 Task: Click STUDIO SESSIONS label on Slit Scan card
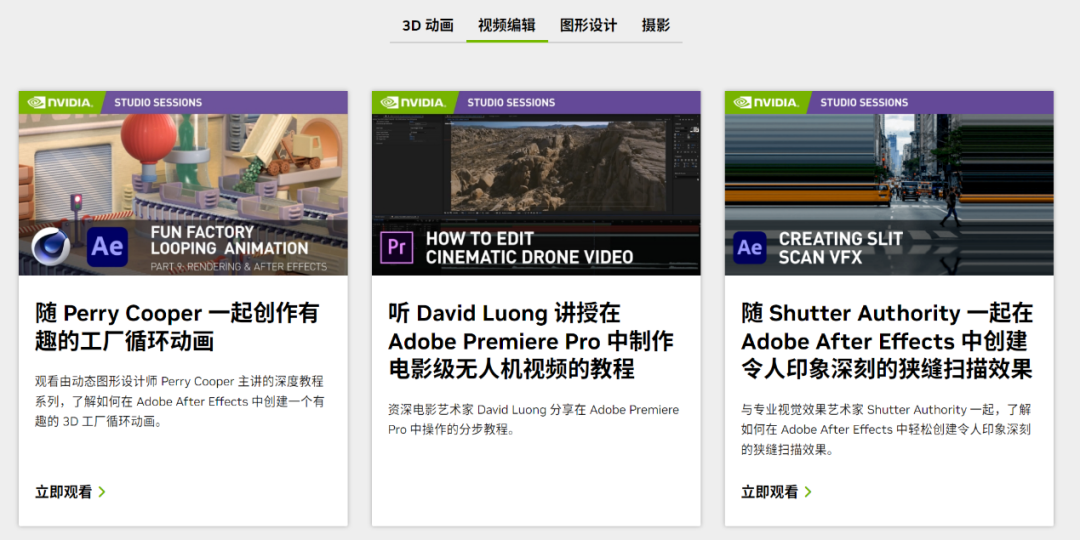864,103
